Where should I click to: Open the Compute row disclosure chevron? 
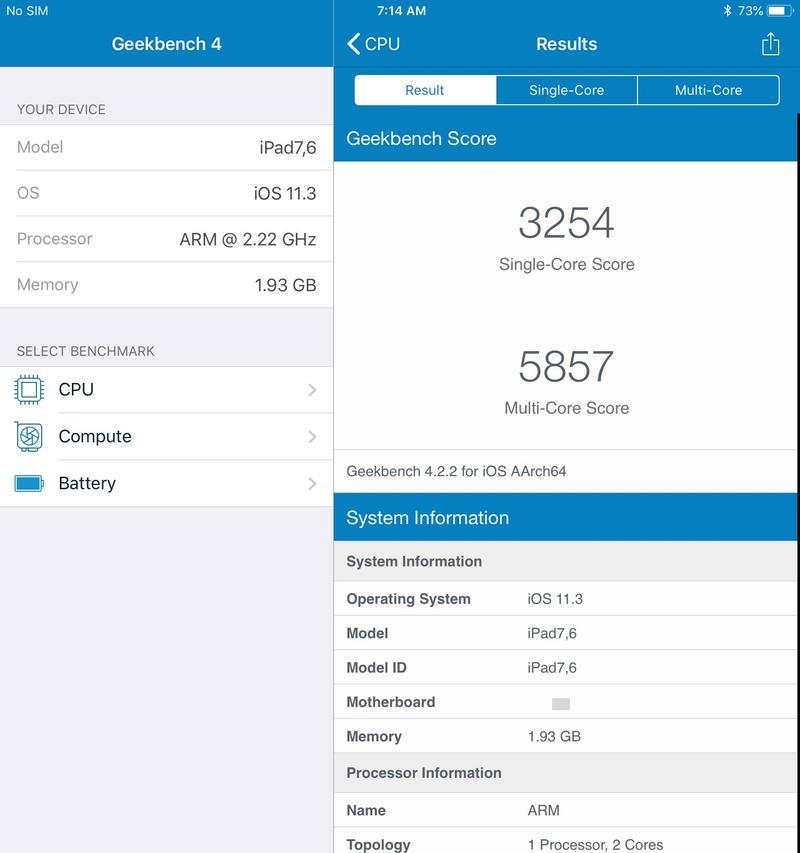point(312,436)
